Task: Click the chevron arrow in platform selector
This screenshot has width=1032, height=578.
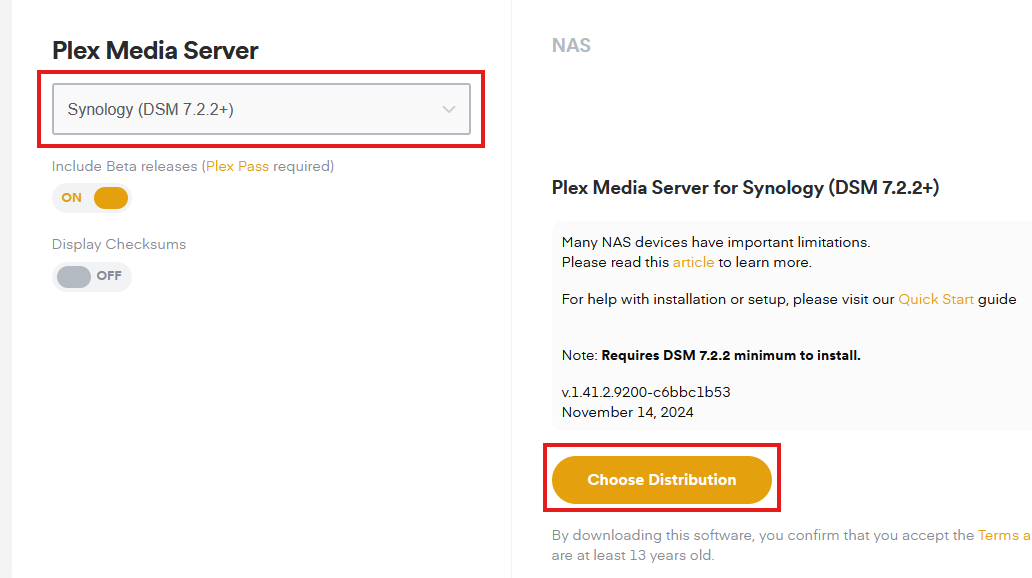Action: point(449,110)
